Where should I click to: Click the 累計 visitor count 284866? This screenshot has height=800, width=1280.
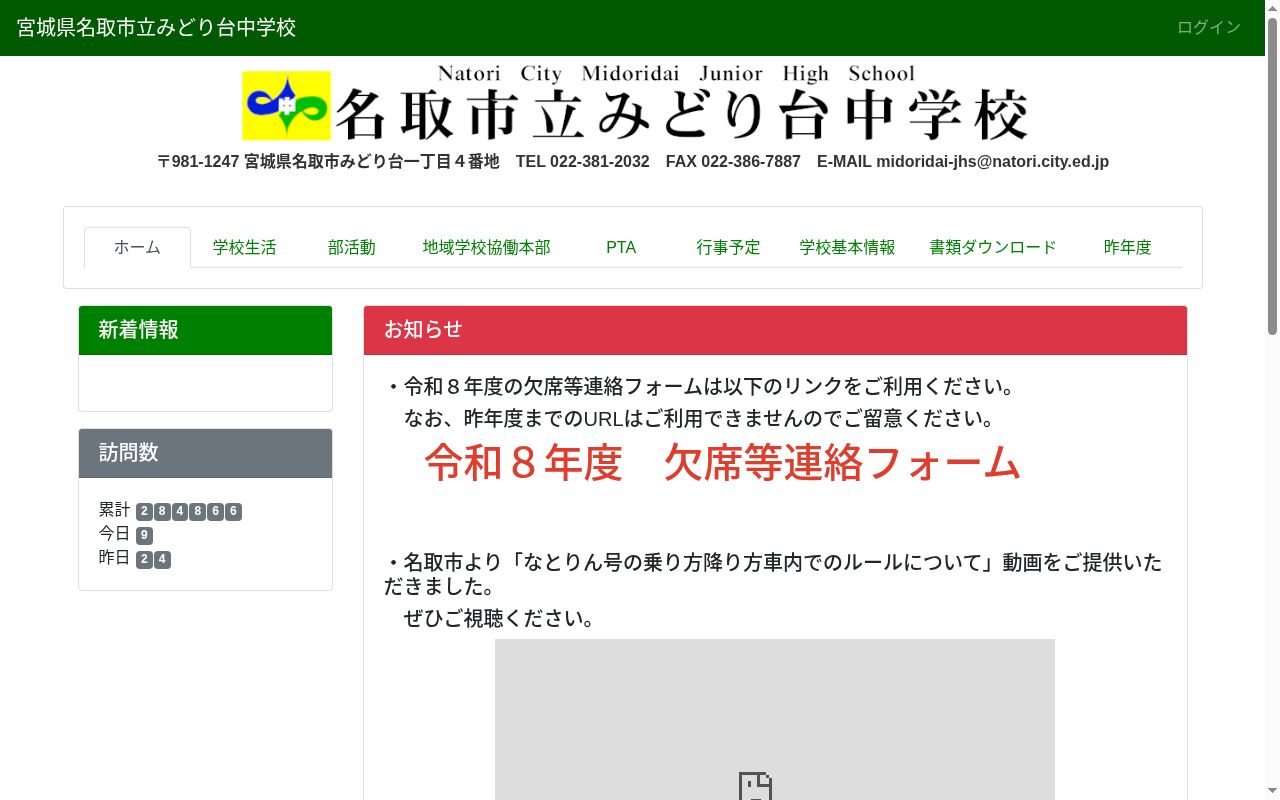point(189,511)
